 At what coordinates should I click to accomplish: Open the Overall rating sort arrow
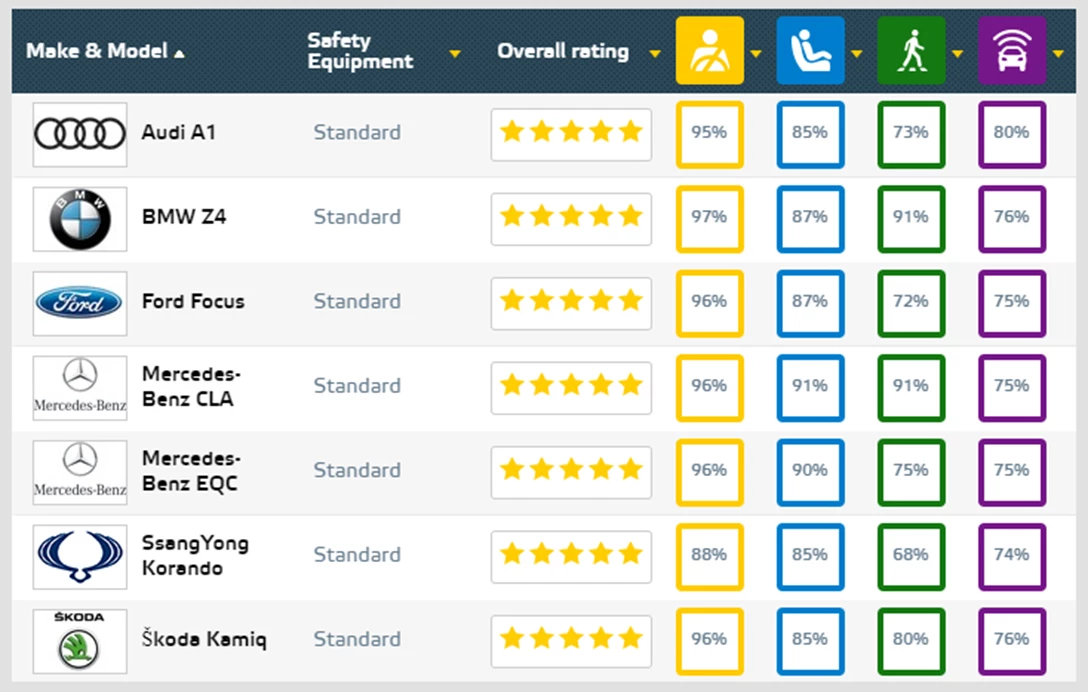coord(655,53)
